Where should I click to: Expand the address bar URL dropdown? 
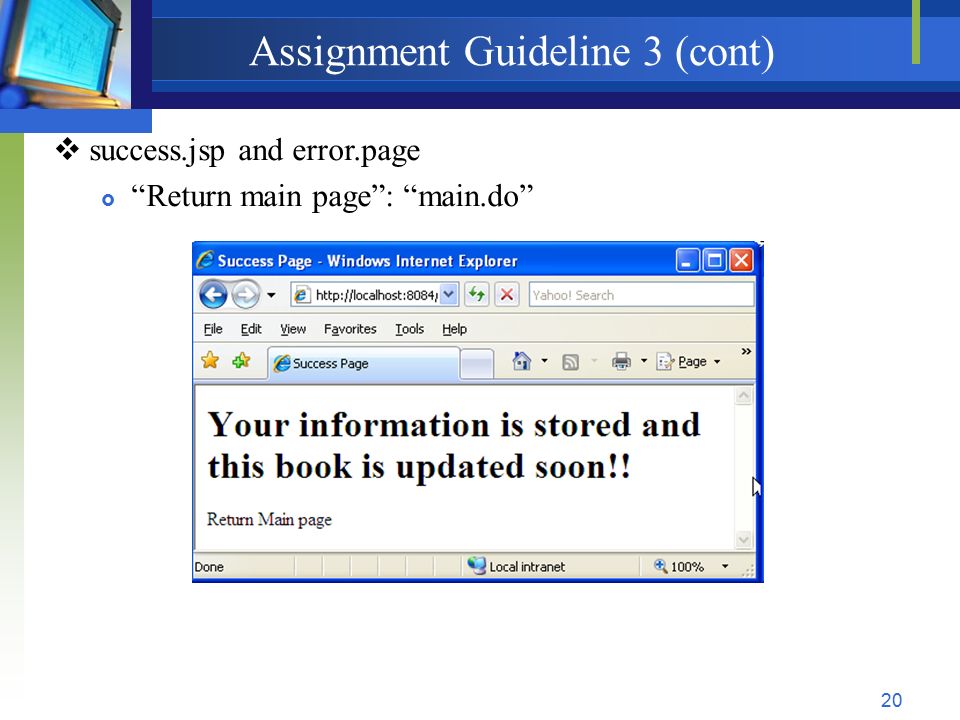pos(449,294)
